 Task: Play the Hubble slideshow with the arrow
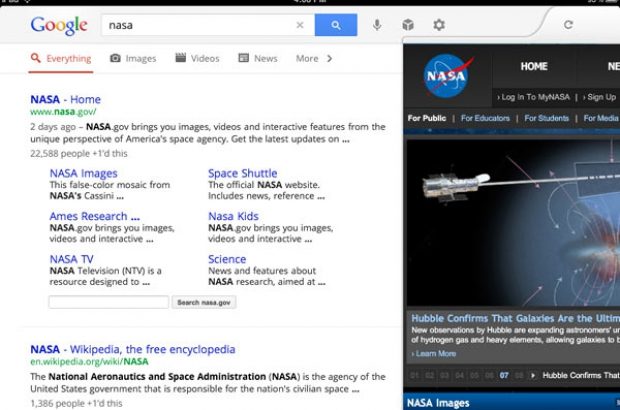coord(533,376)
